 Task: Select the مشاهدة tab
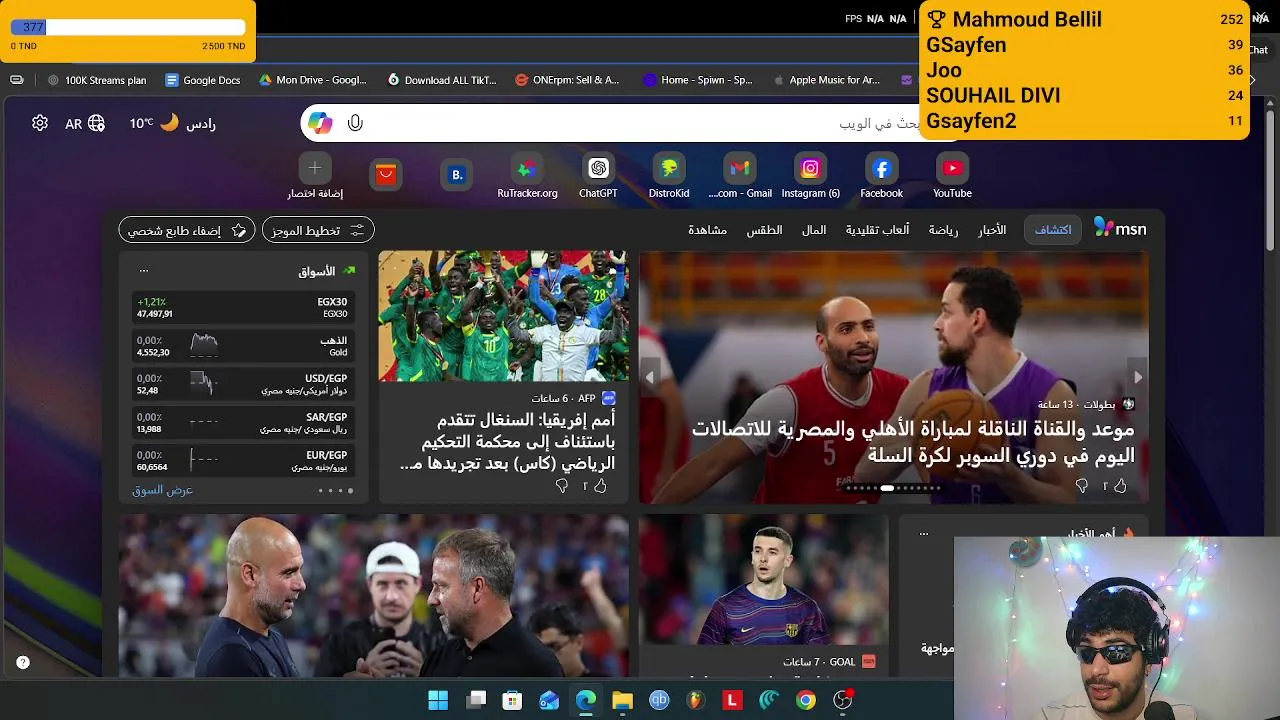pos(707,230)
